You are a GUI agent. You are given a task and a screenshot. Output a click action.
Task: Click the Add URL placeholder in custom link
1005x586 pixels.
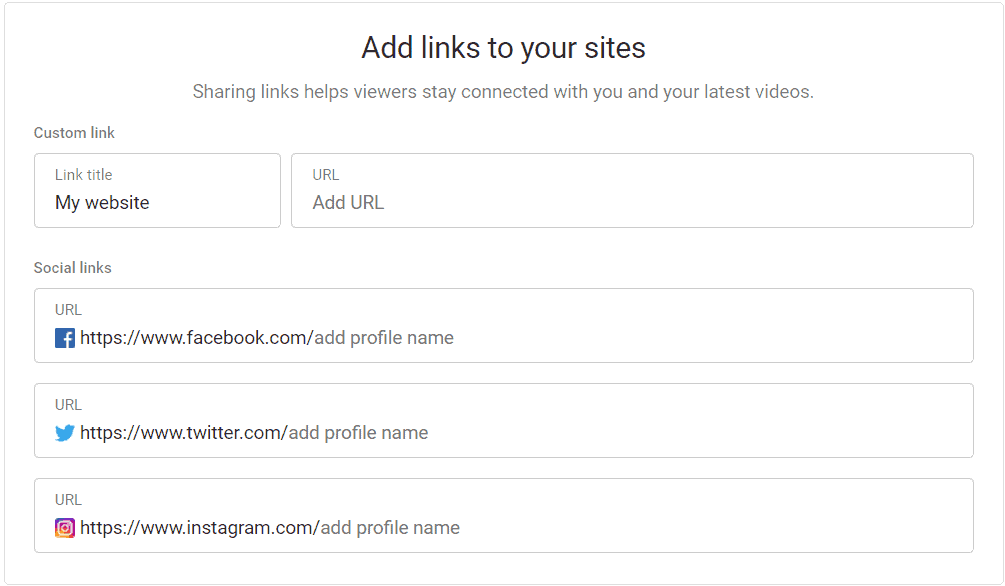tap(348, 203)
